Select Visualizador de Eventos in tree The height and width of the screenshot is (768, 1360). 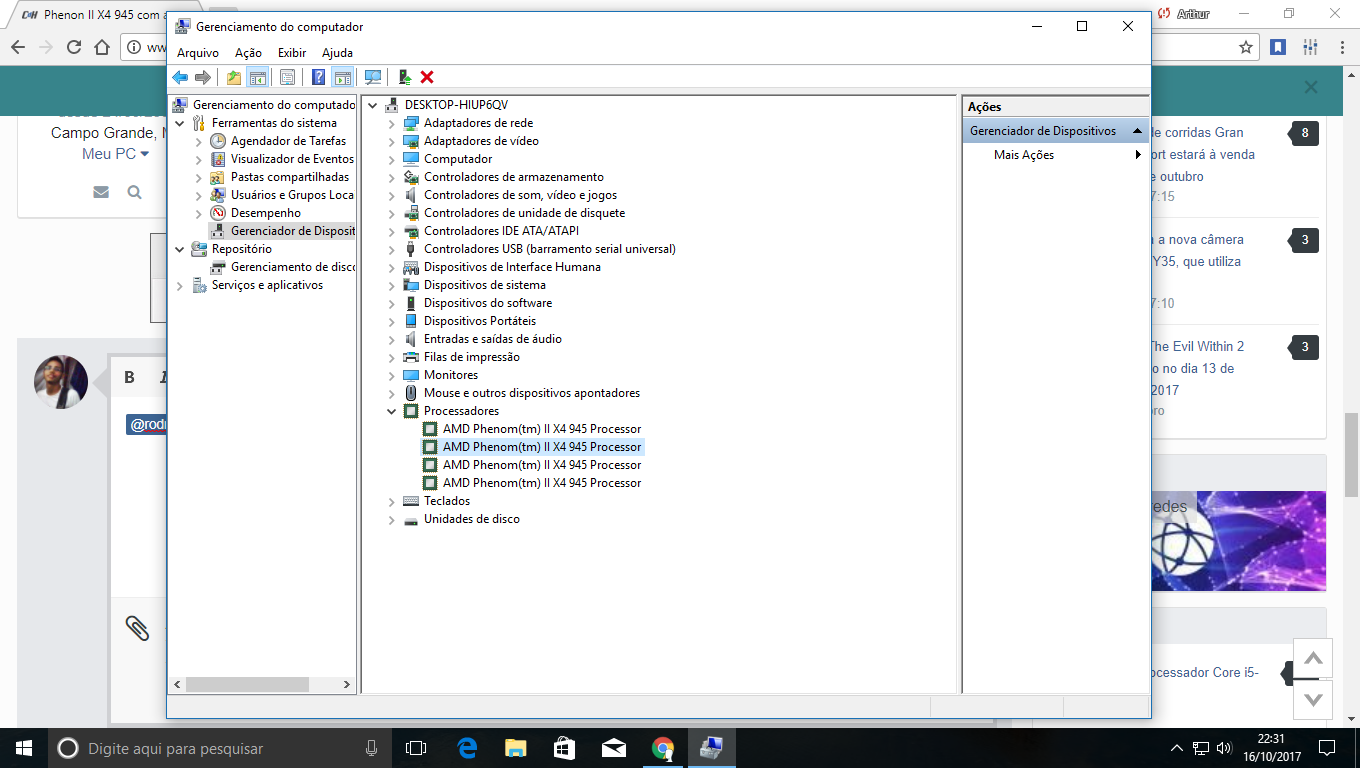[x=292, y=159]
